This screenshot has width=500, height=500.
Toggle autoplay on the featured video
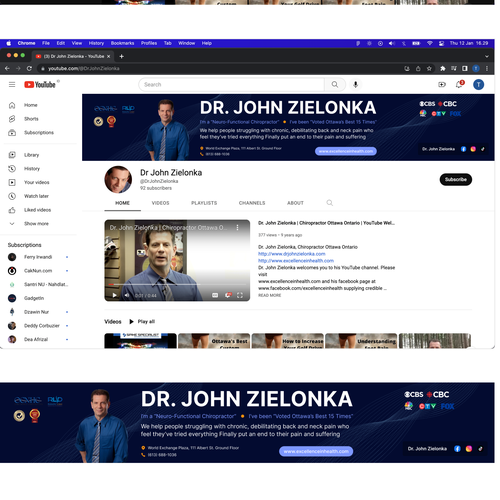click(x=228, y=295)
